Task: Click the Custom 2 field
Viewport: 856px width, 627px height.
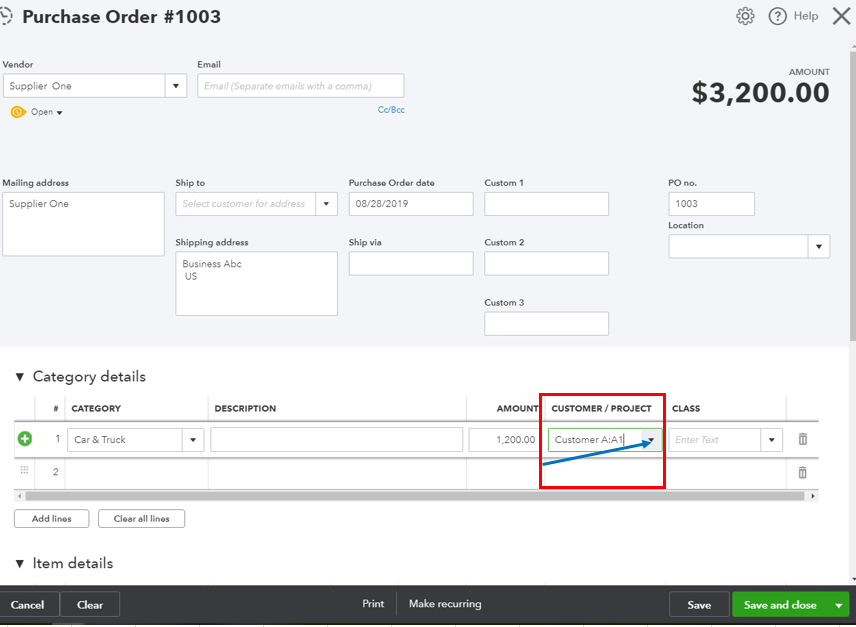Action: pyautogui.click(x=546, y=263)
